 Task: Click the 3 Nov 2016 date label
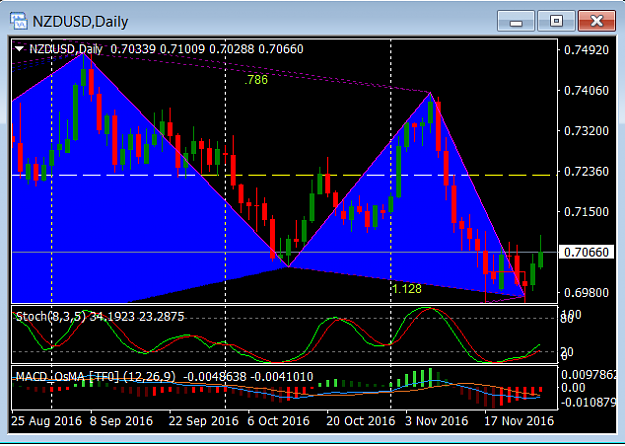tap(436, 421)
